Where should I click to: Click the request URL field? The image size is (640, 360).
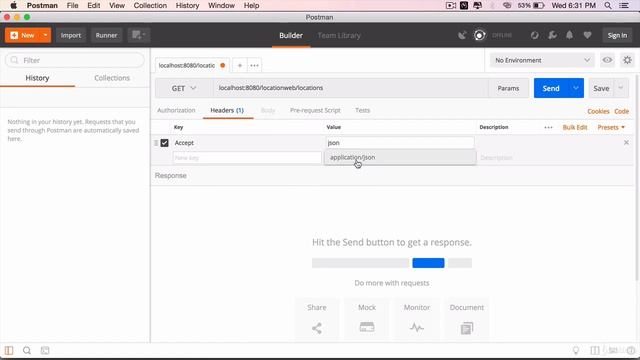pyautogui.click(x=351, y=88)
